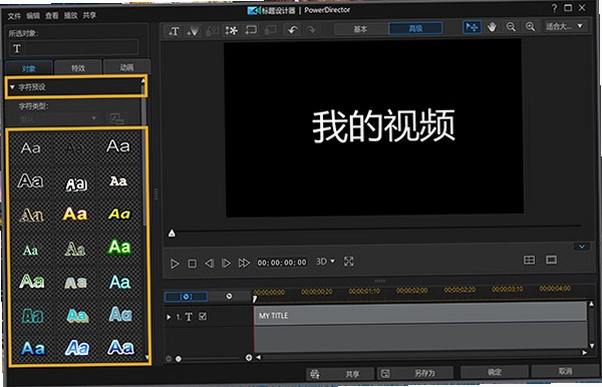This screenshot has width=602, height=387.
Task: Click the 另存为 save as button
Action: click(x=415, y=373)
